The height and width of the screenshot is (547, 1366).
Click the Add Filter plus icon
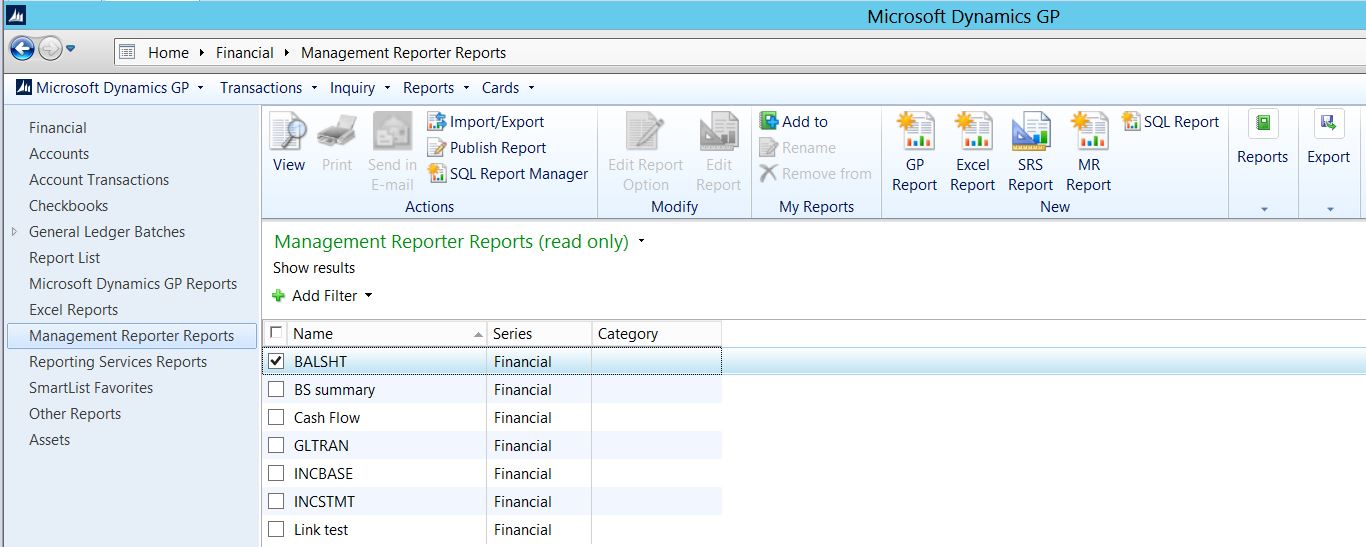coord(279,296)
